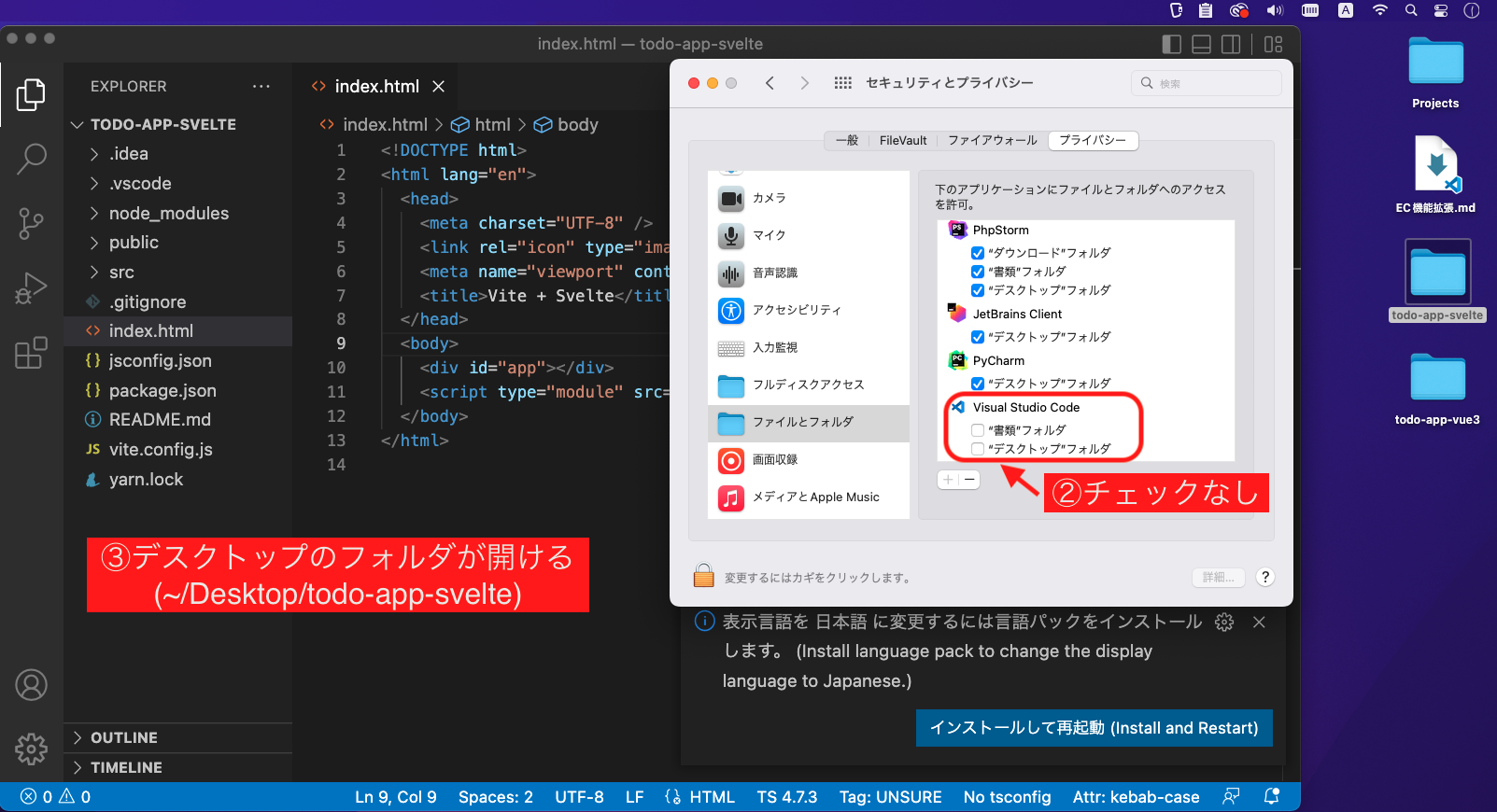Select フルディスクアクセス in privacy list
Screen dimensions: 1497x812
(x=808, y=385)
